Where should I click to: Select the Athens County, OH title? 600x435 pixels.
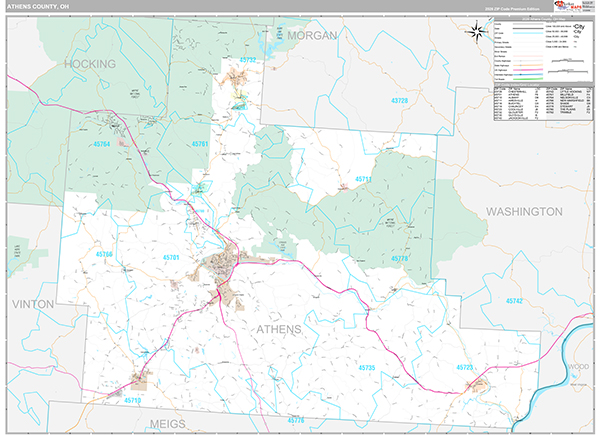pos(39,6)
